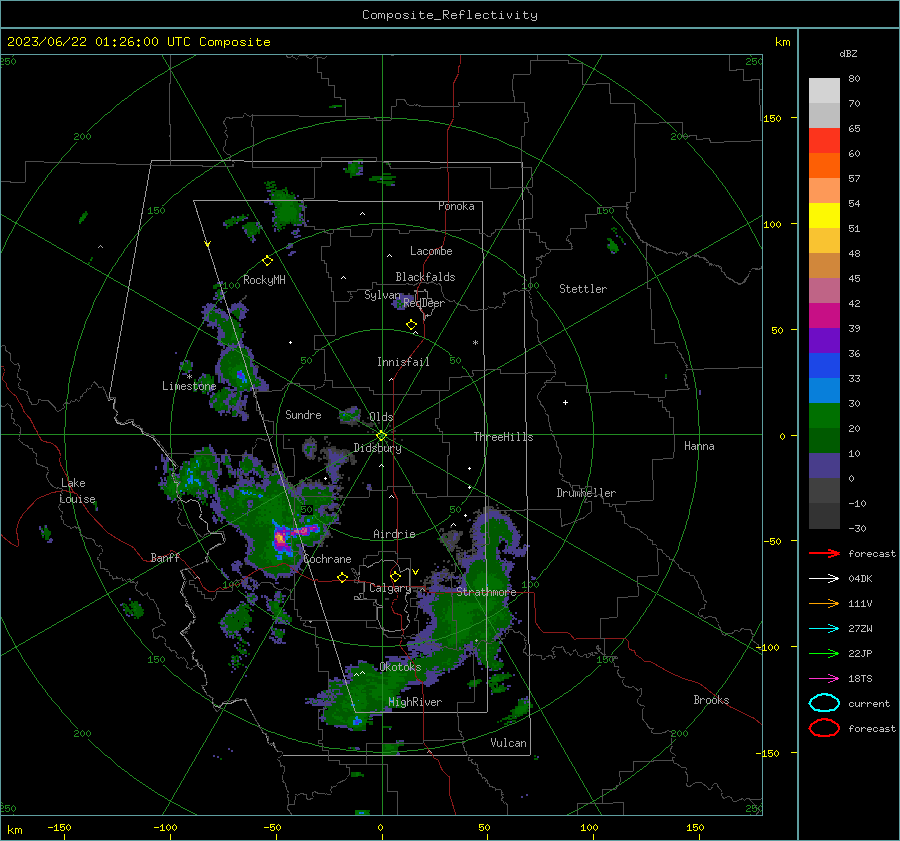
Task: Click the purple 39–36 dBZ swatch
Action: 824,340
